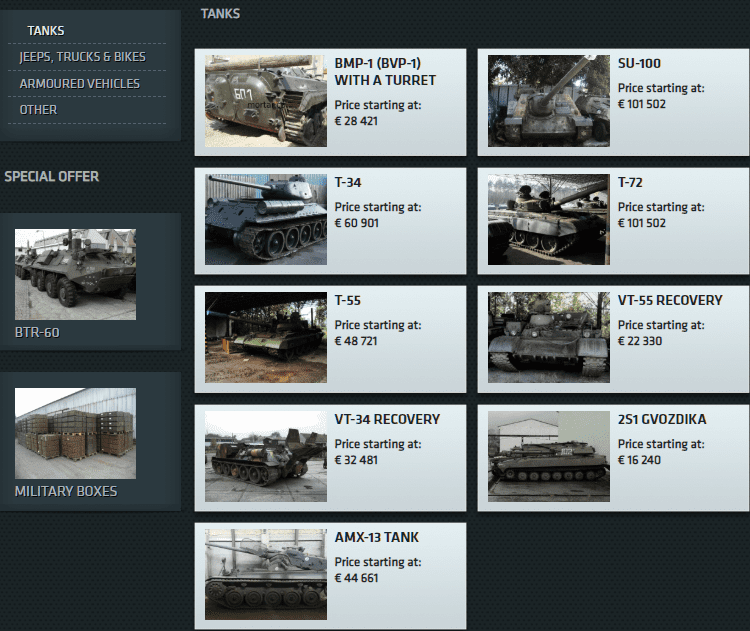Open the Armoured Vehicles category
The image size is (750, 631).
point(79,84)
